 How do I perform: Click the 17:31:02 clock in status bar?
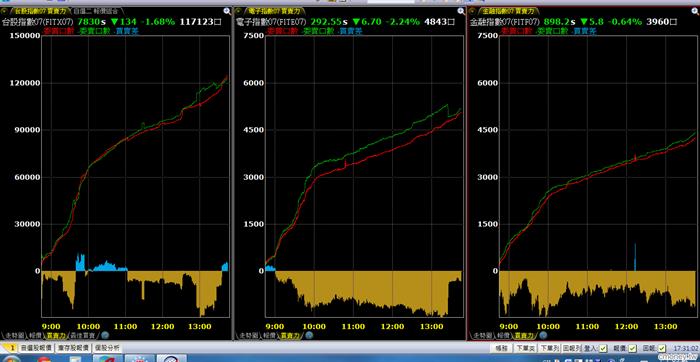pyautogui.click(x=686, y=348)
